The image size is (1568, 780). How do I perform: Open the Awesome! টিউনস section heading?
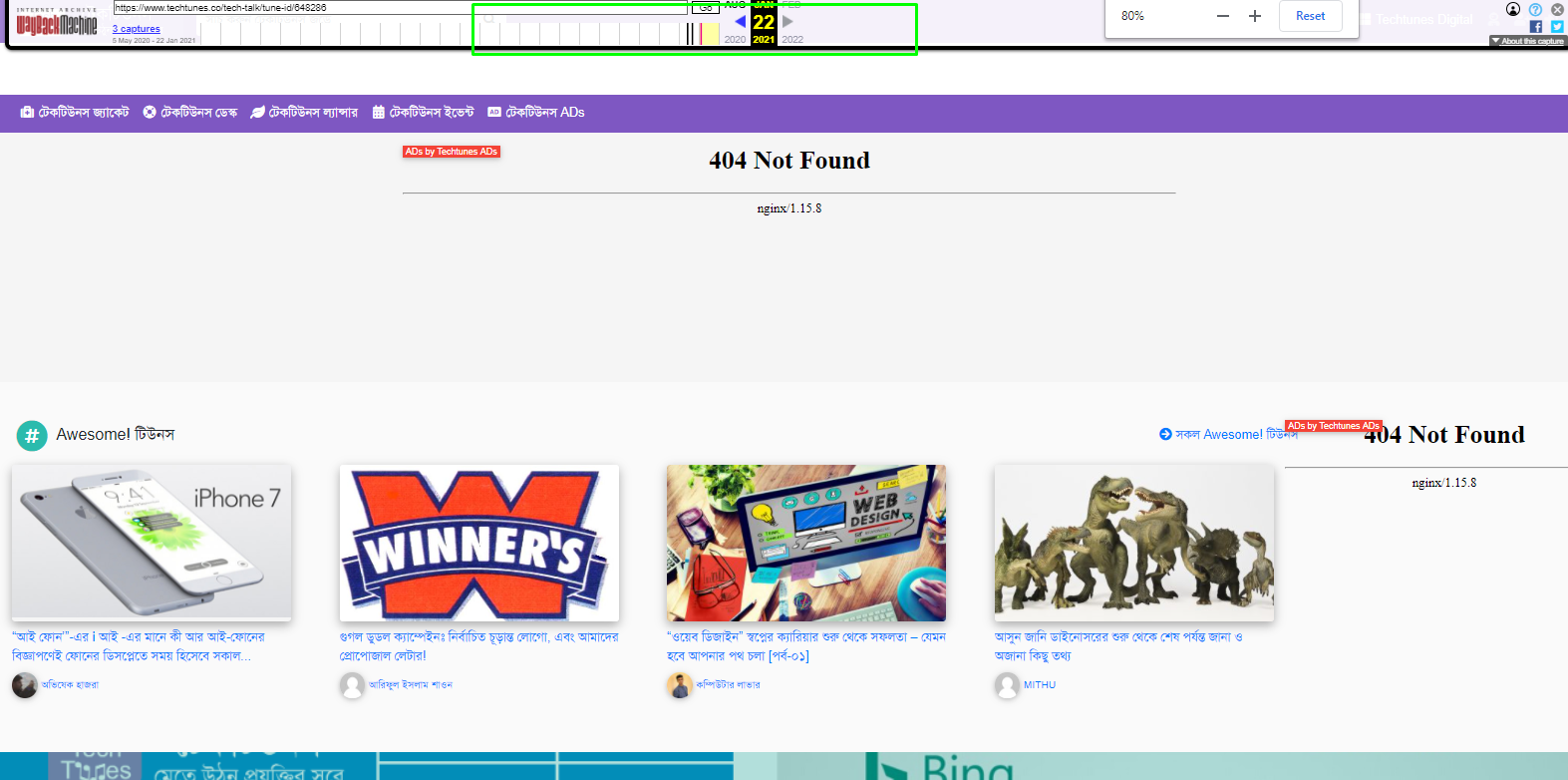(116, 435)
